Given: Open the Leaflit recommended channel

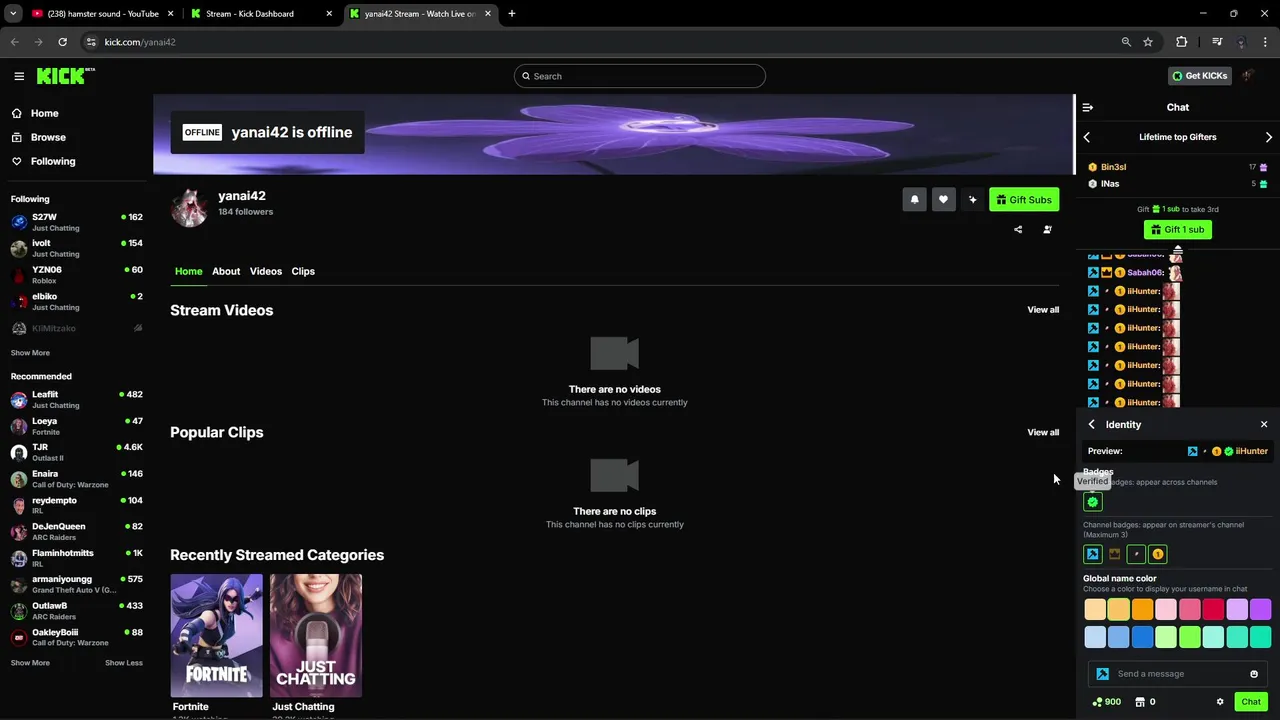Looking at the screenshot, I should pos(77,399).
